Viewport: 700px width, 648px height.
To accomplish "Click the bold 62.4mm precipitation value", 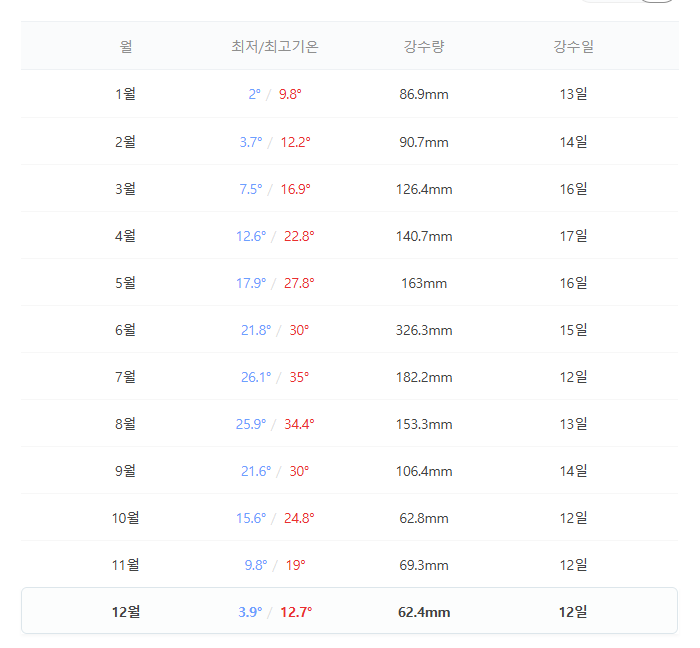I will (424, 612).
